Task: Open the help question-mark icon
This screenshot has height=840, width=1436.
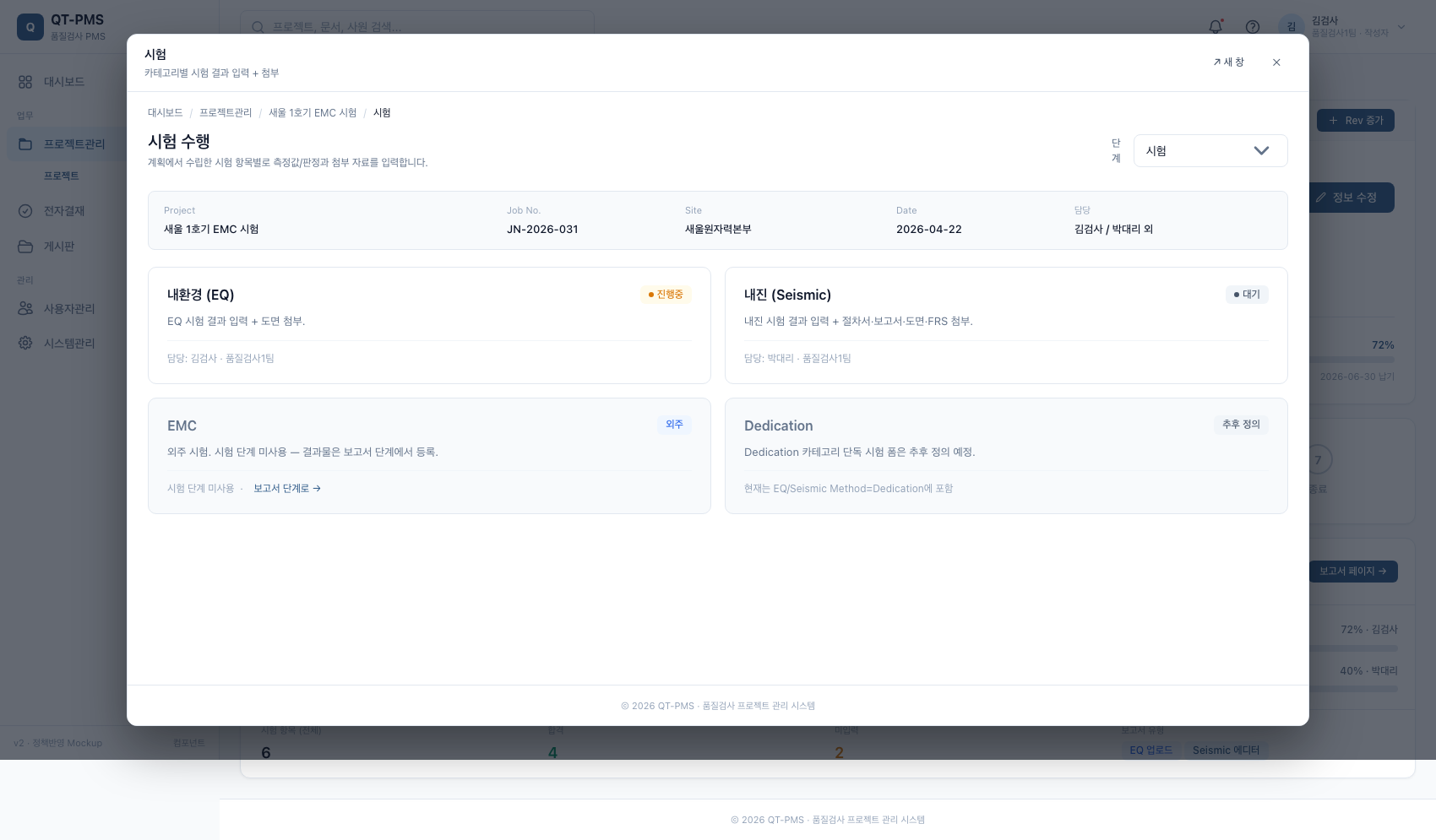Action: 1253,27
